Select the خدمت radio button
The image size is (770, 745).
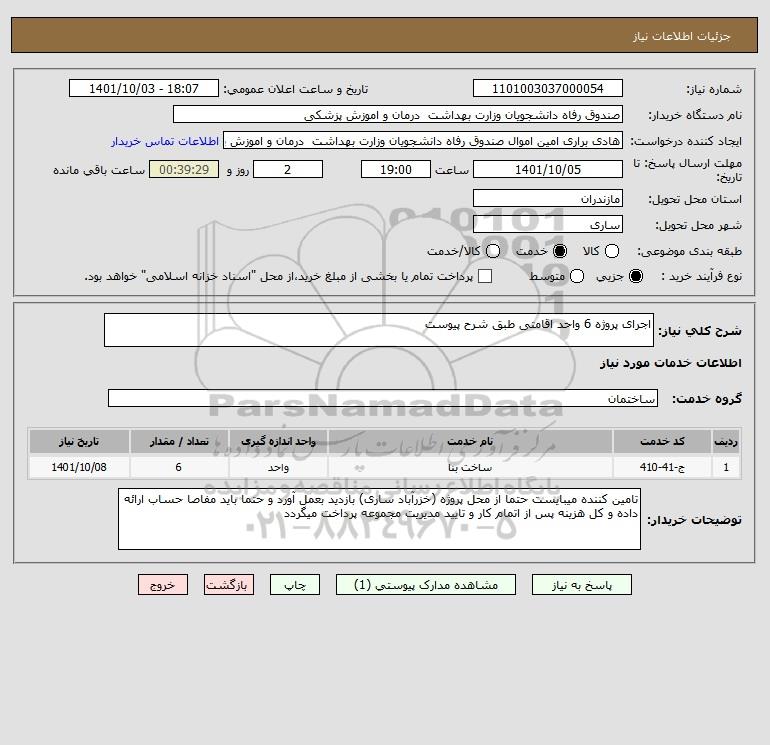click(559, 251)
